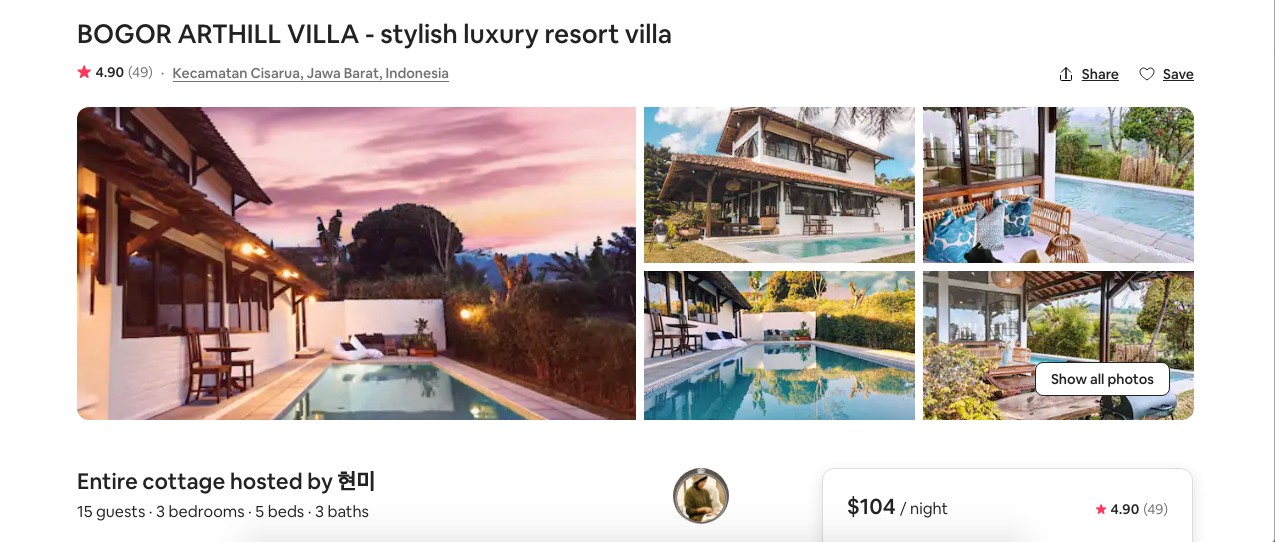Open the host's round profile avatar
This screenshot has height=542, width=1275.
point(701,495)
